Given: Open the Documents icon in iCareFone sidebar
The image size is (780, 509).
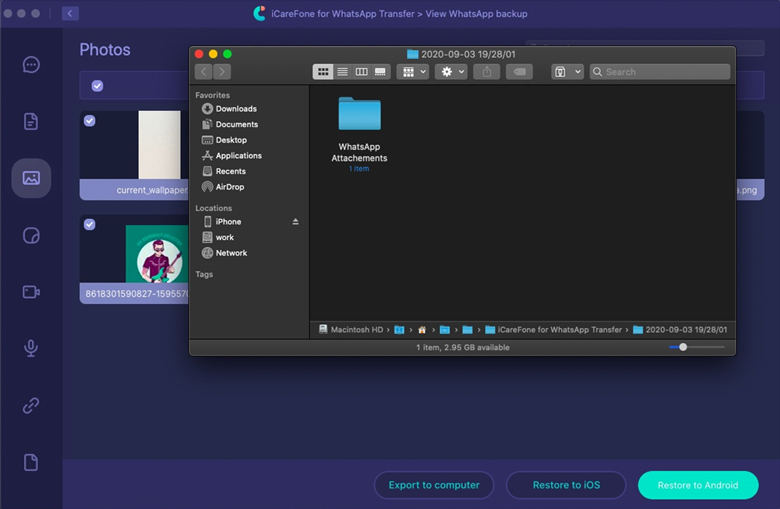Looking at the screenshot, I should click(x=31, y=121).
